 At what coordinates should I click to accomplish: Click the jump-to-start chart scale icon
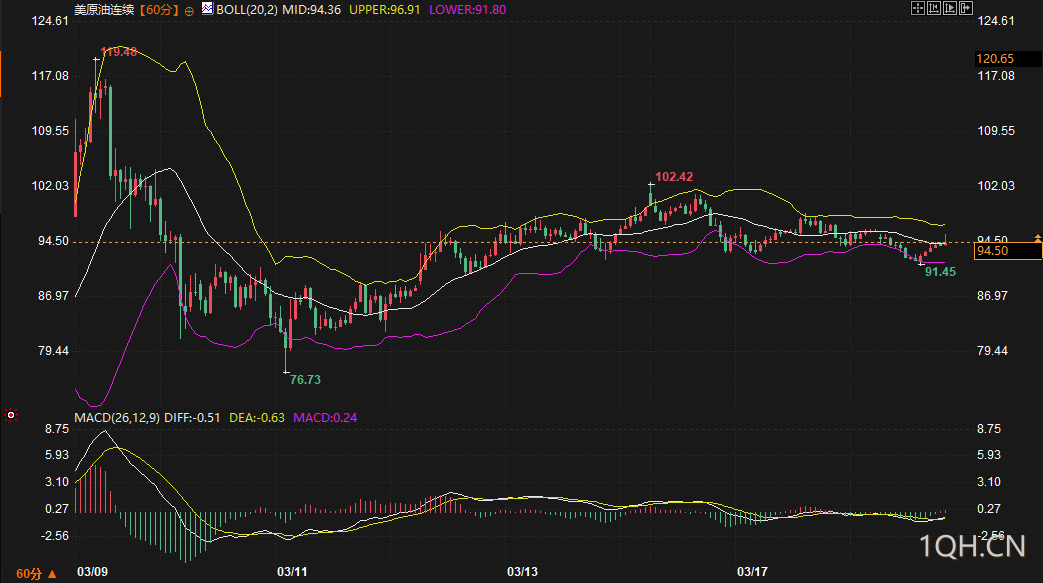point(935,8)
